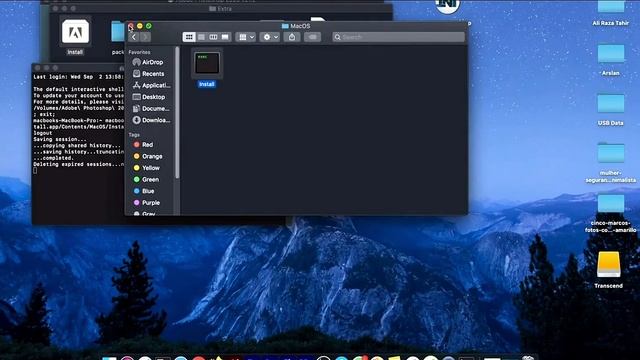Viewport: 640px width, 360px height.
Task: Select the Purple tag in sidebar
Action: [147, 202]
